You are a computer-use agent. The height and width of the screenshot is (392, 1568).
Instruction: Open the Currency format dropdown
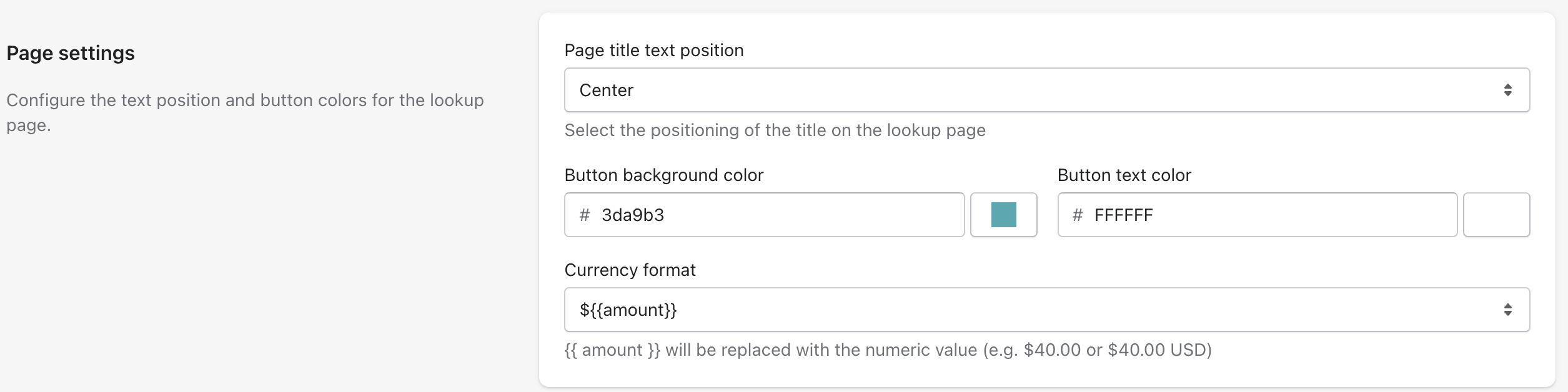[x=1046, y=310]
